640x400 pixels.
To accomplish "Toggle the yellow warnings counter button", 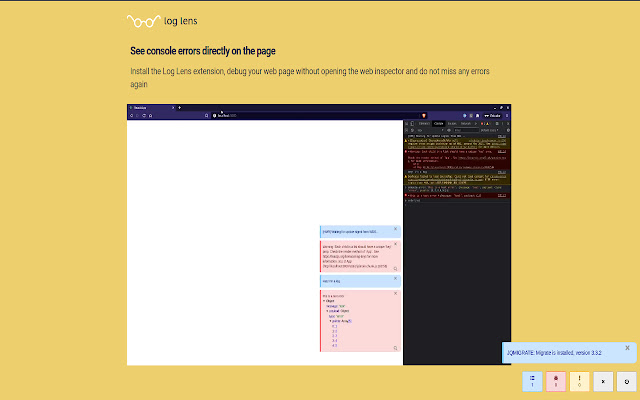I will (x=579, y=381).
